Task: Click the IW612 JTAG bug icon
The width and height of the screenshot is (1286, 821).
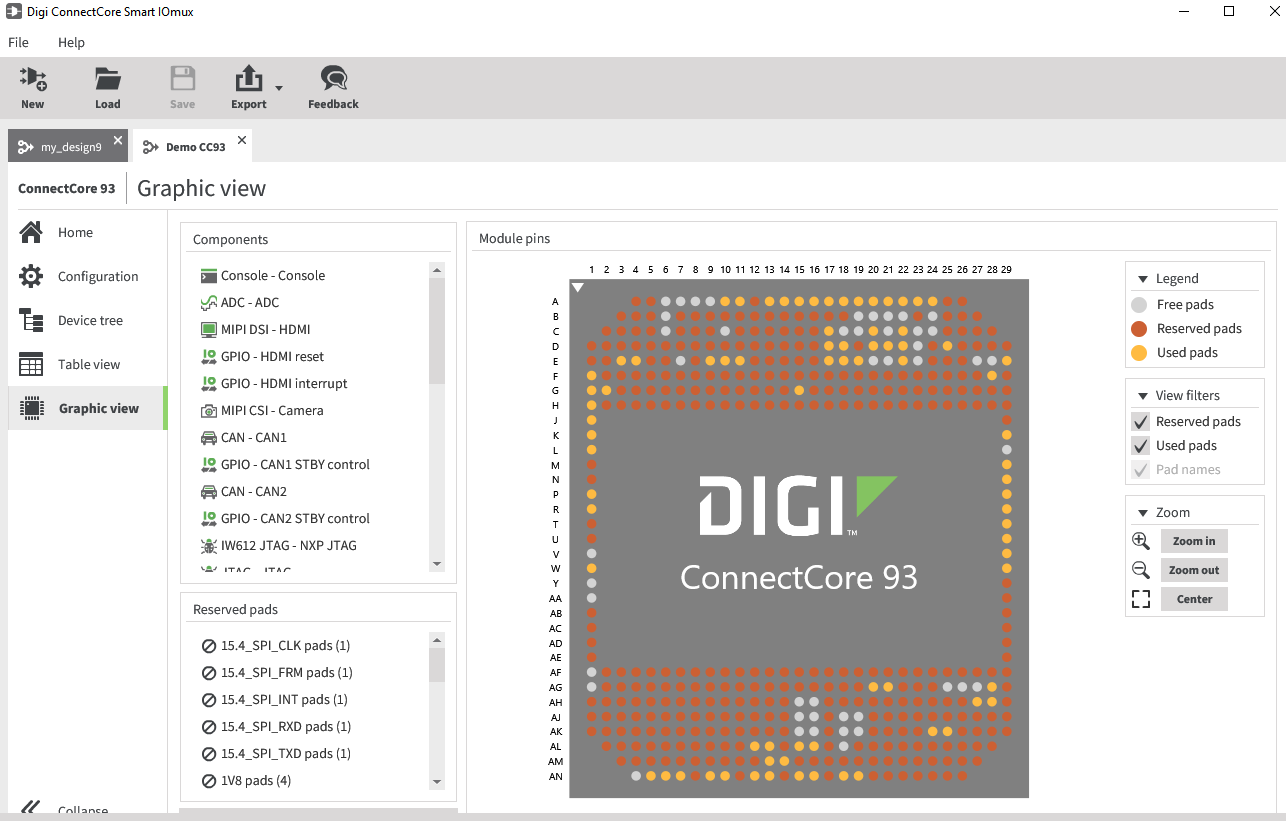Action: 209,545
